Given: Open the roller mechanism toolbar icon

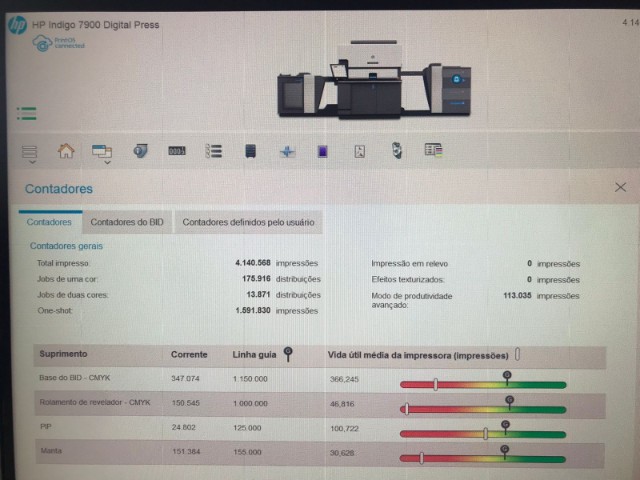Looking at the screenshot, I should click(x=397, y=150).
